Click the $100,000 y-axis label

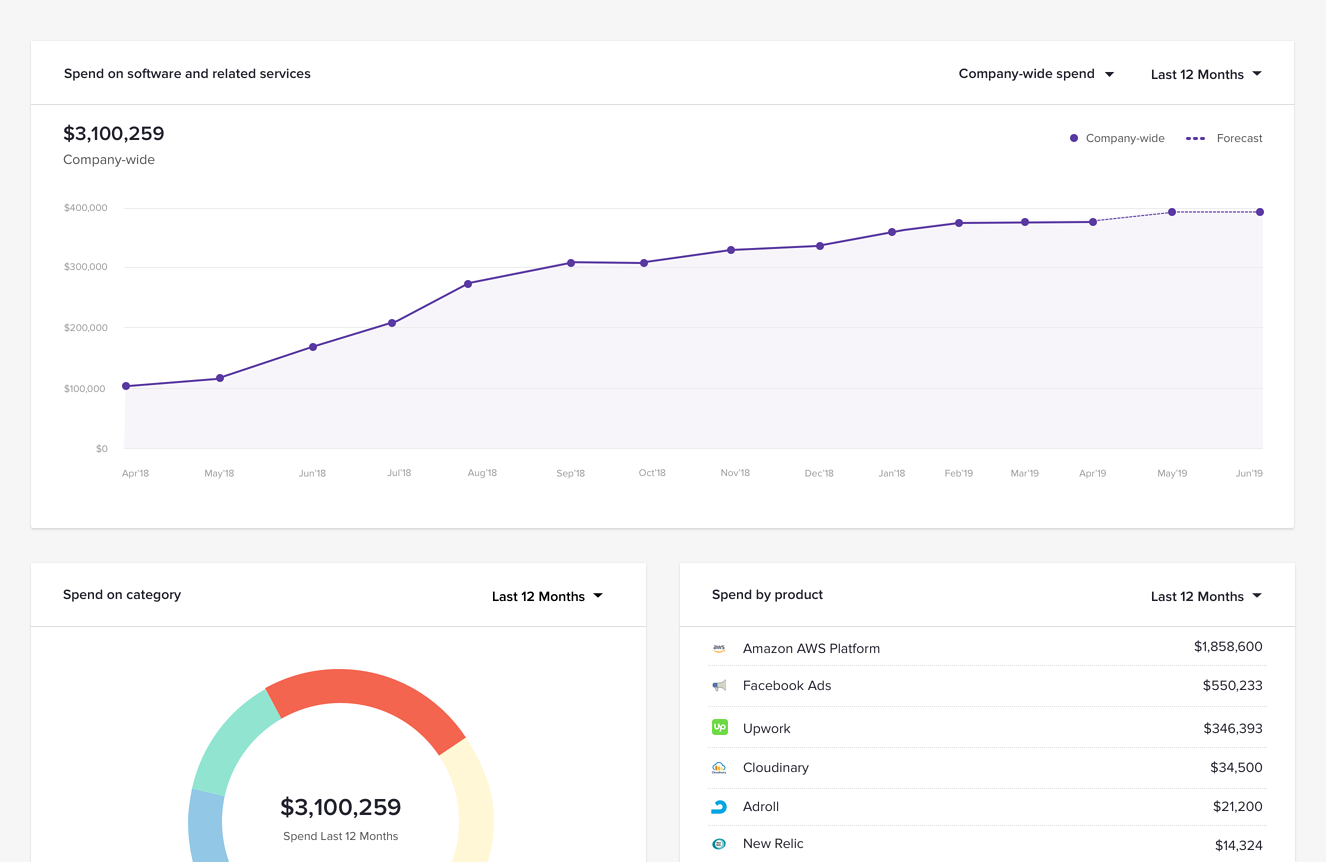click(86, 388)
